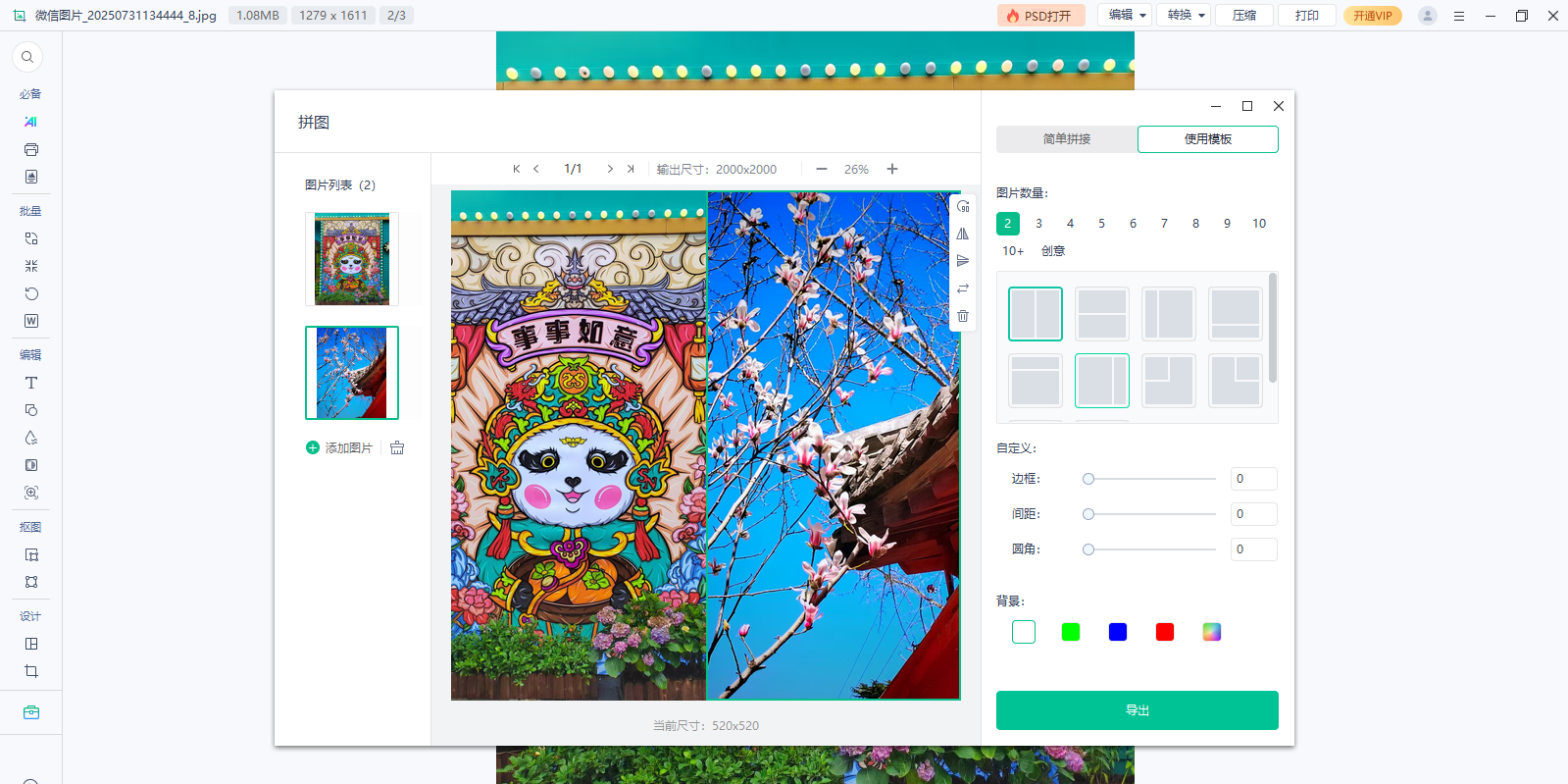Image resolution: width=1568 pixels, height=784 pixels.
Task: Click the search magnifier in the left sidebar
Action: point(27,57)
